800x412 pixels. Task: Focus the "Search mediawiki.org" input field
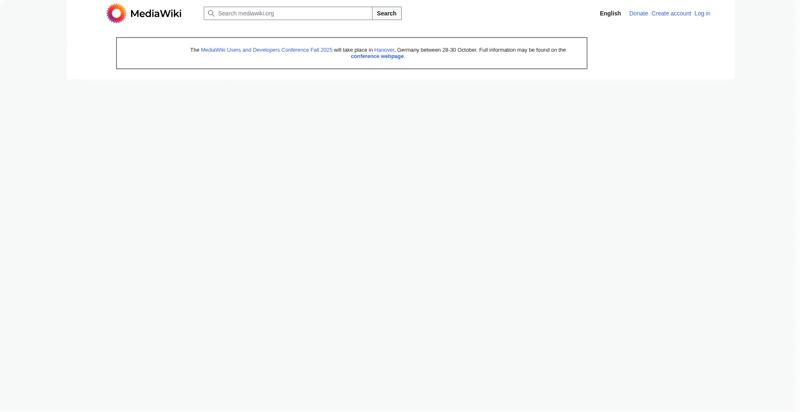pos(292,13)
